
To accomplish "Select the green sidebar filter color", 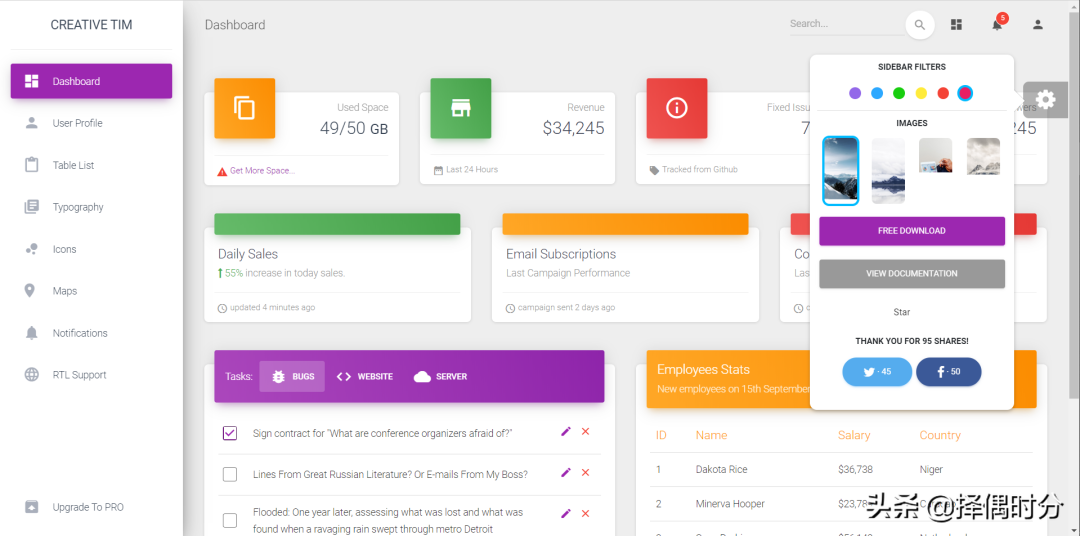I will click(x=899, y=93).
